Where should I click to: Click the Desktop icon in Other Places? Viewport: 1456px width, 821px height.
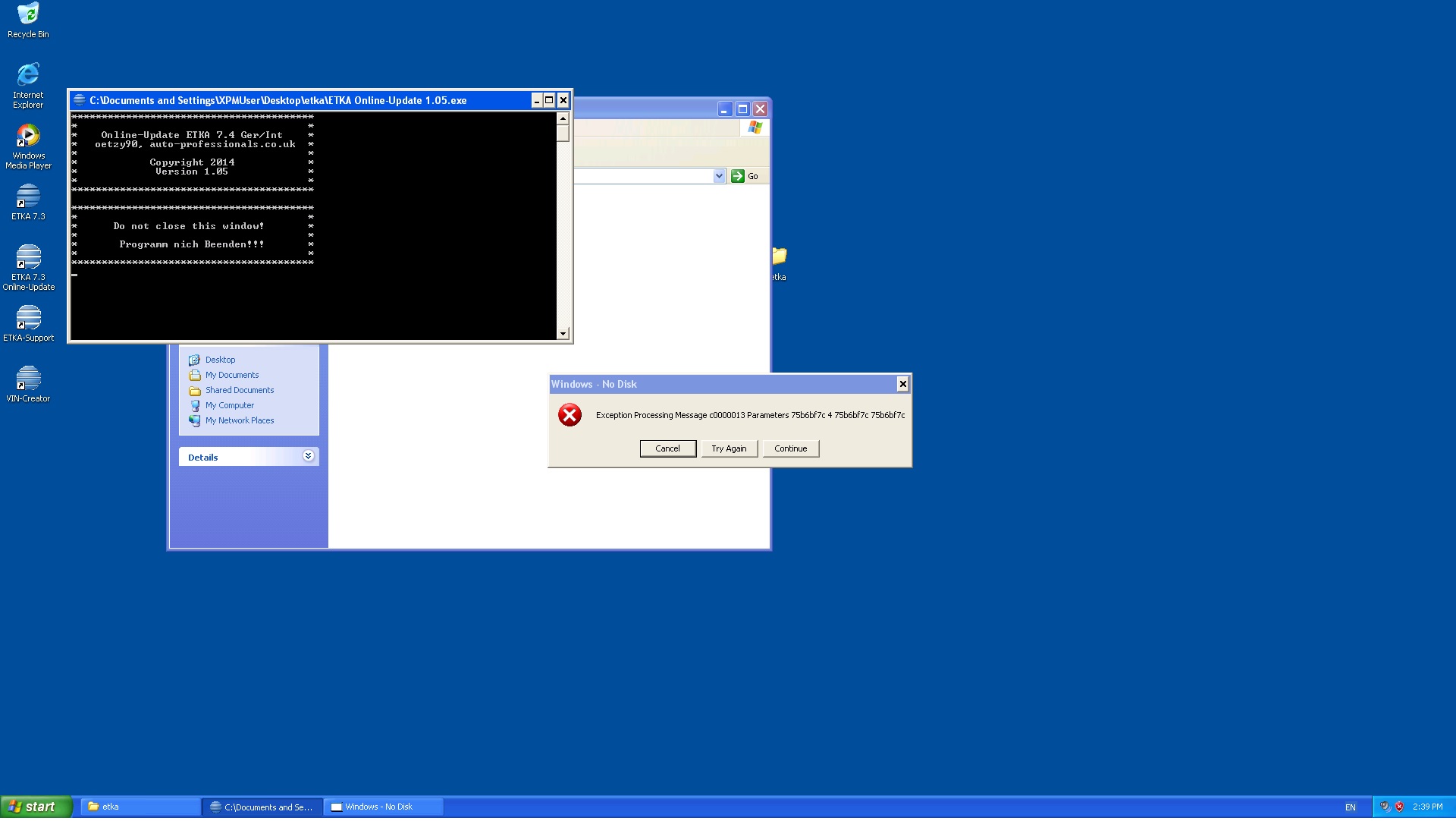pos(194,360)
